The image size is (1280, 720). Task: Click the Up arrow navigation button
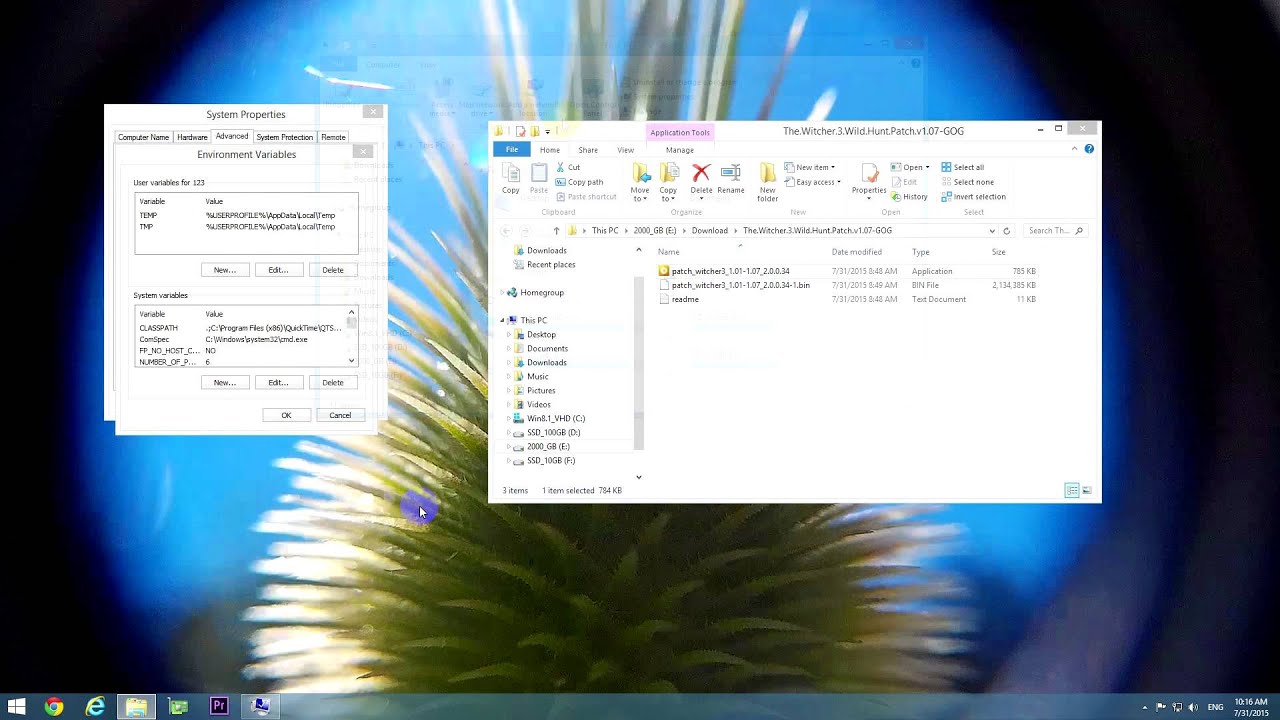point(556,231)
